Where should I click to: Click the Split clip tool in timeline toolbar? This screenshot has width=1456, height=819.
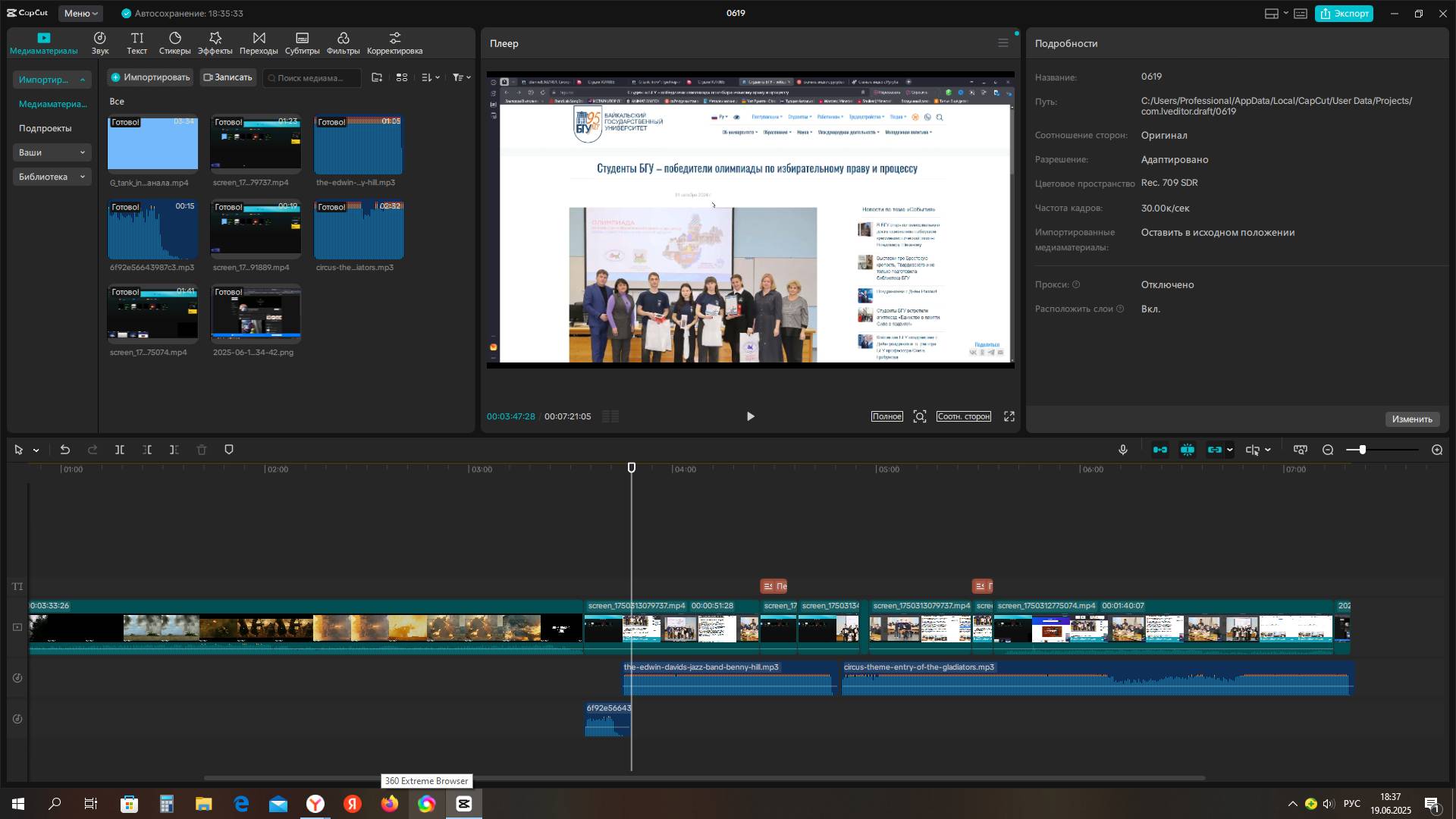click(120, 450)
